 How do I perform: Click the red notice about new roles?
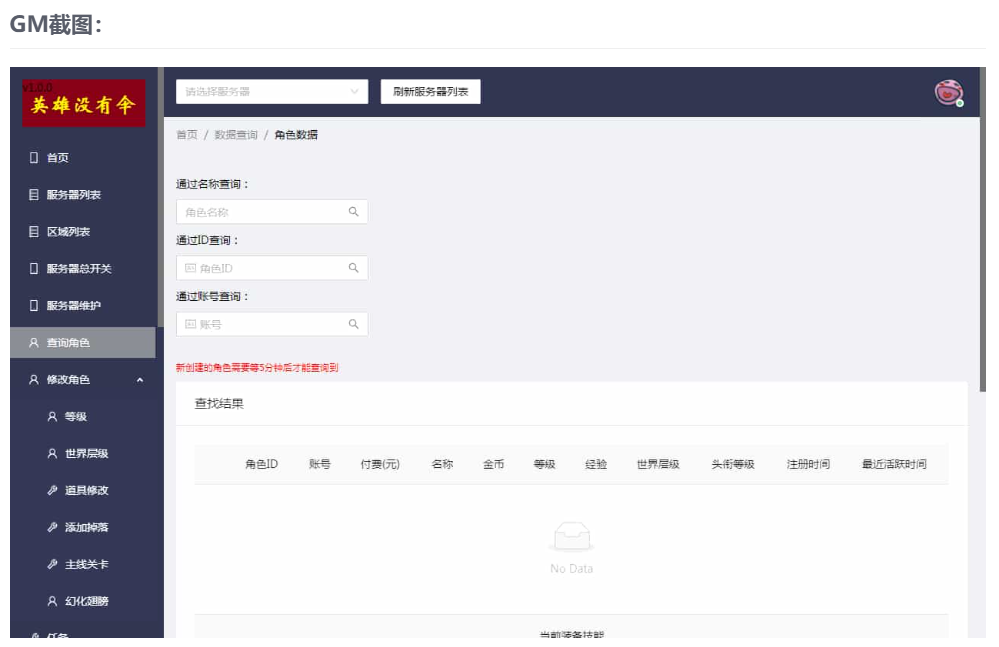(257, 367)
